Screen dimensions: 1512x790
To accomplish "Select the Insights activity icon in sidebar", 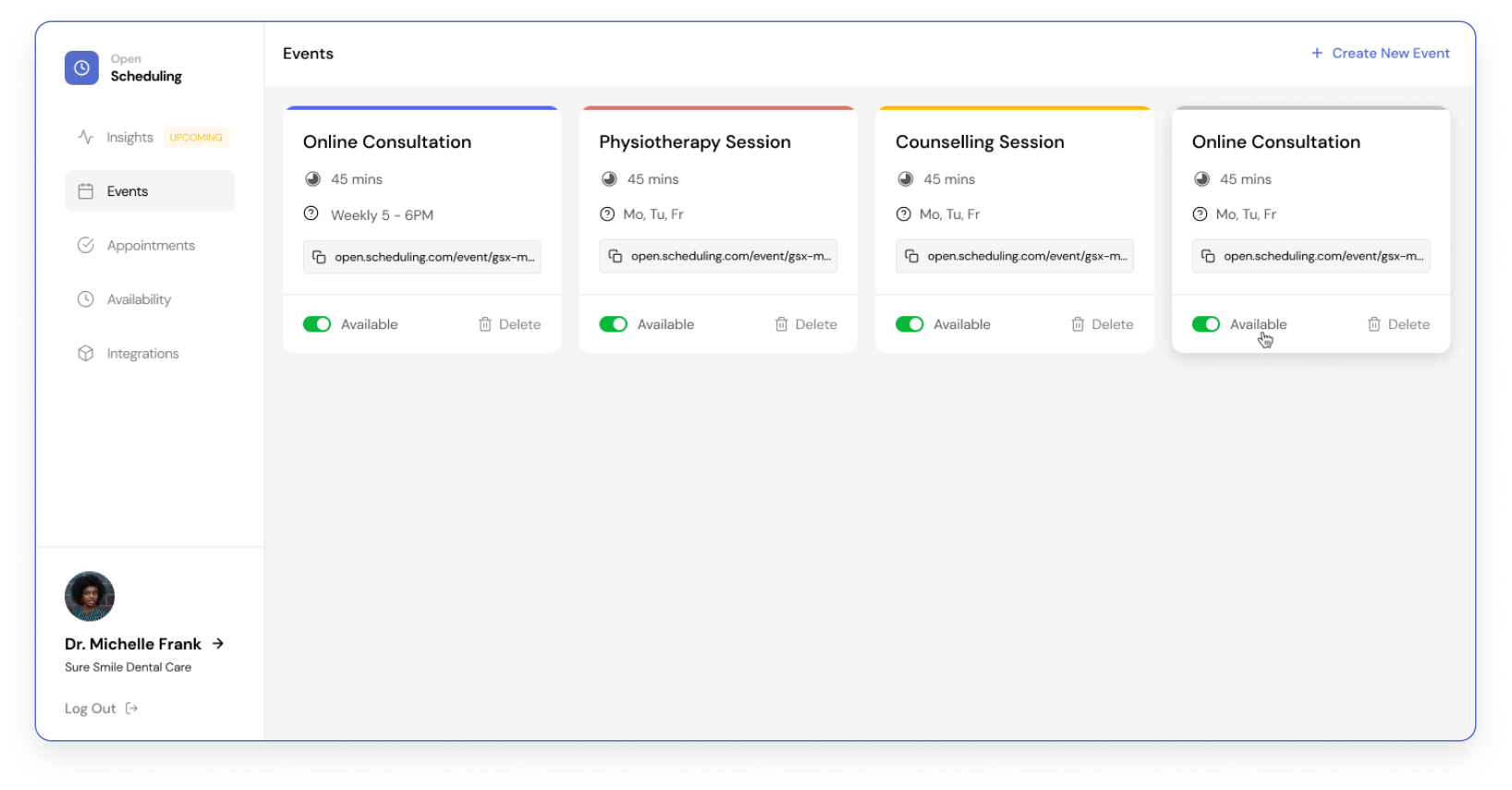I will tap(85, 137).
